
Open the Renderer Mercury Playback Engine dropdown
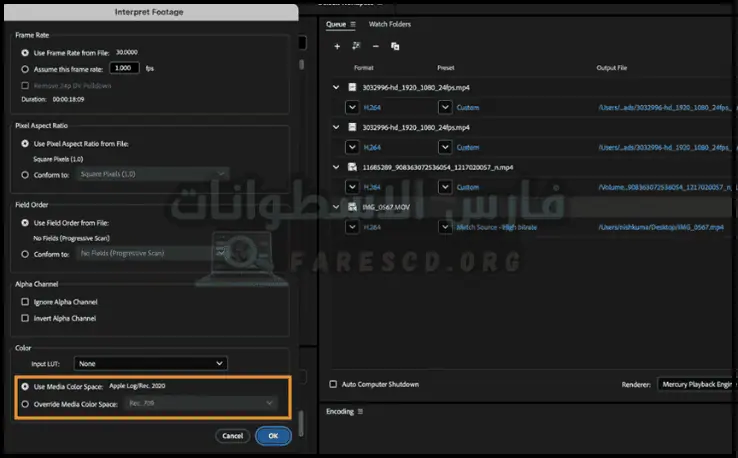[x=696, y=384]
